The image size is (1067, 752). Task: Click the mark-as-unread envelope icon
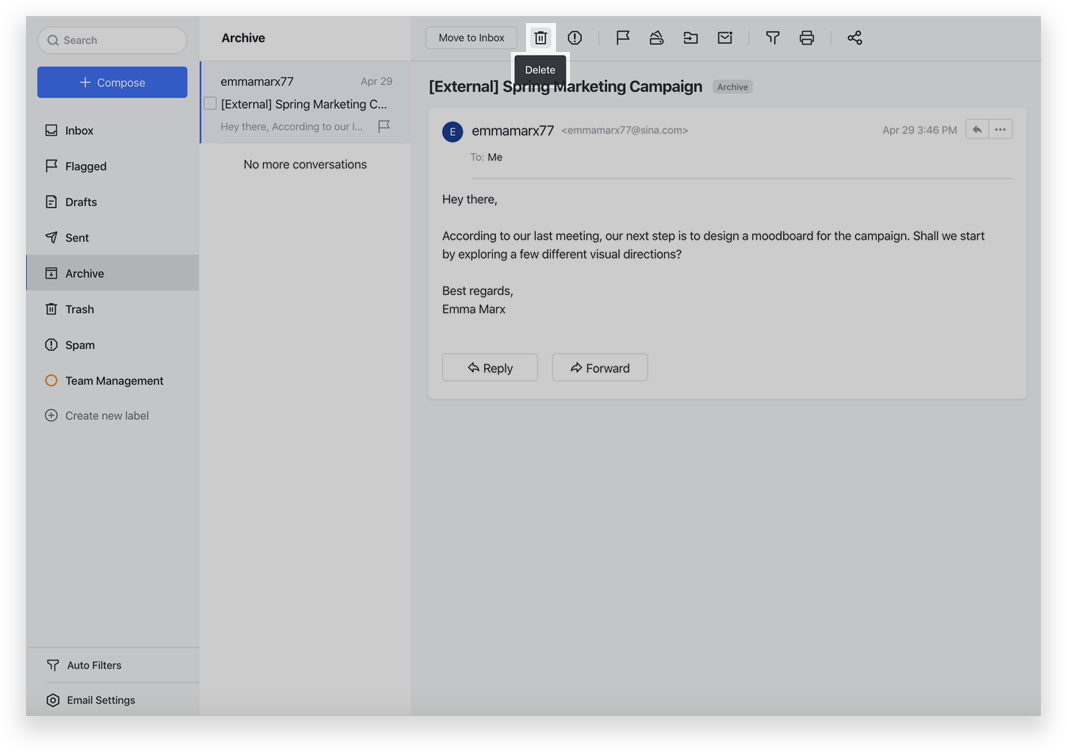click(725, 38)
